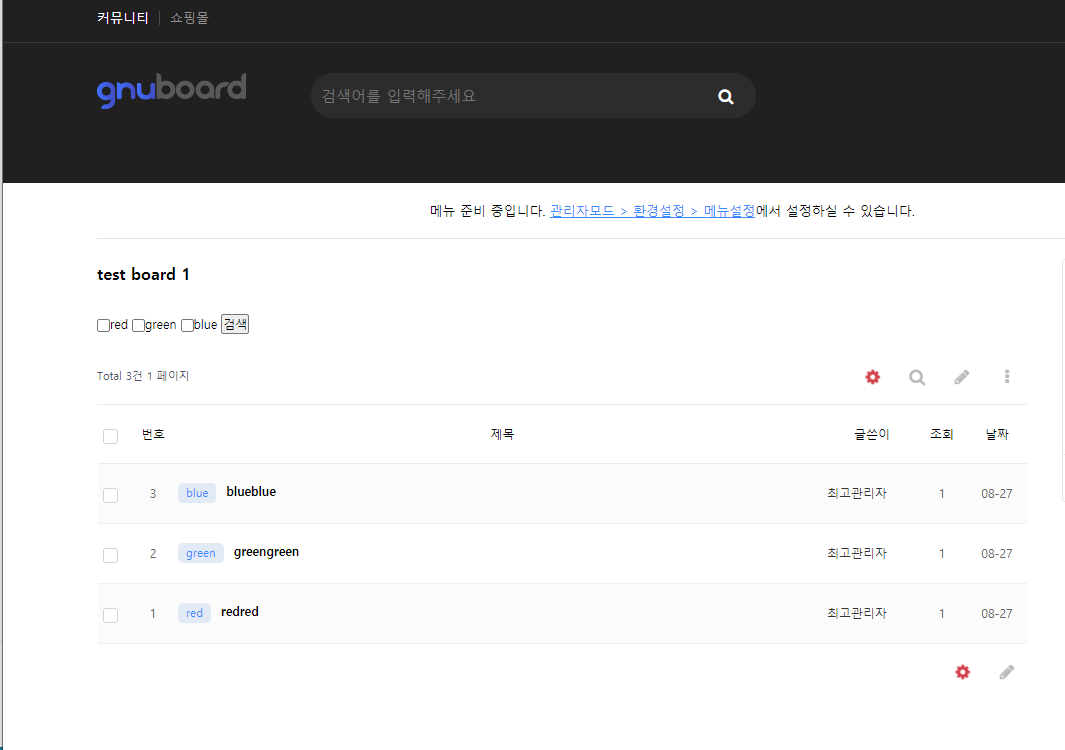Open the greengreen post title
Image resolution: width=1065 pixels, height=750 pixels.
click(266, 552)
